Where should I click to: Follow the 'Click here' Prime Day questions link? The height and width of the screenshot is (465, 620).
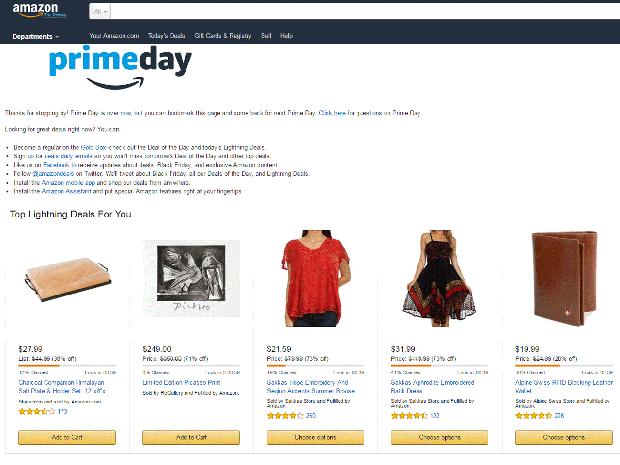pos(332,113)
